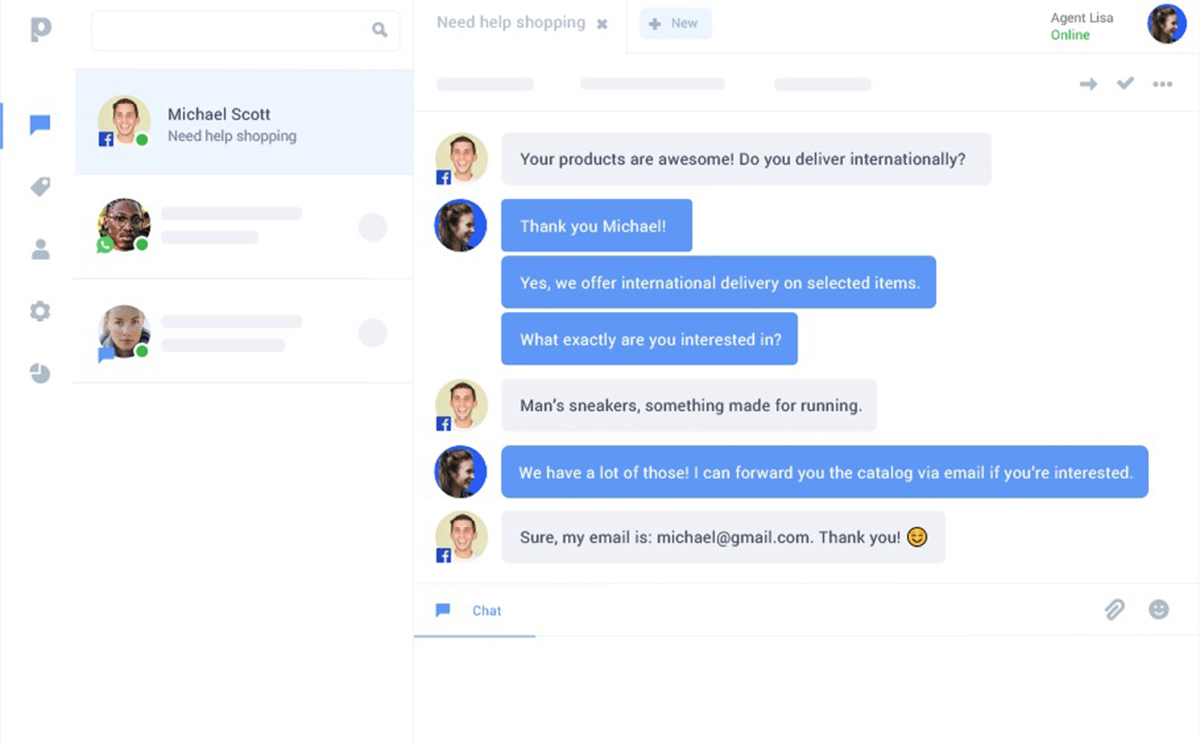Close the Need help shopping tab

pos(602,24)
